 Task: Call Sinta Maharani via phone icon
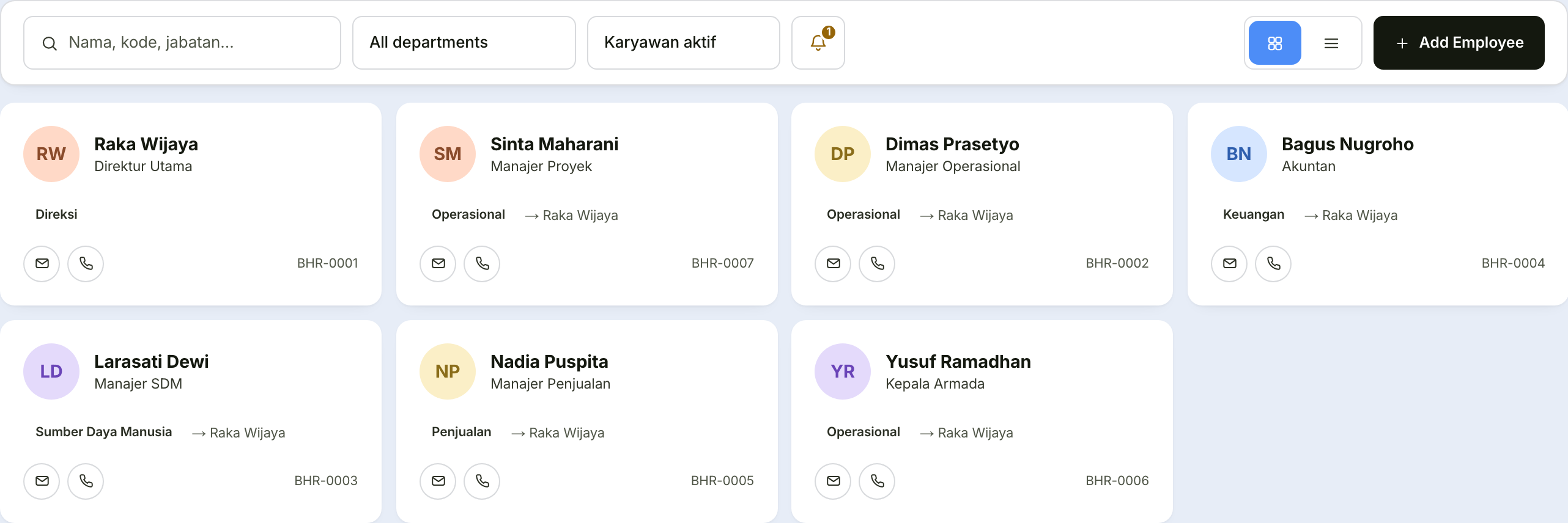482,263
